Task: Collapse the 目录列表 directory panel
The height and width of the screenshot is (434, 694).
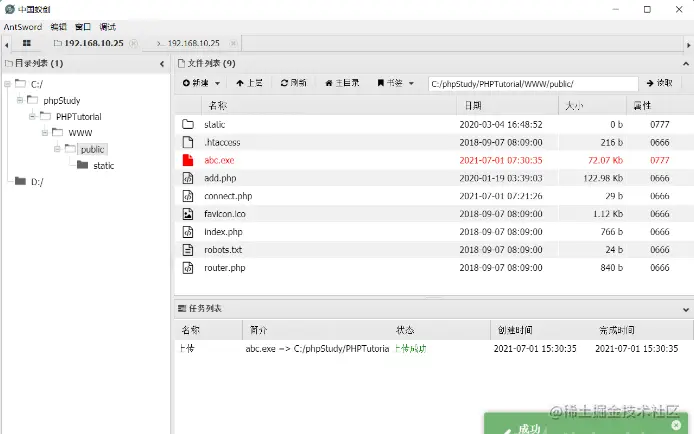Action: (162, 64)
